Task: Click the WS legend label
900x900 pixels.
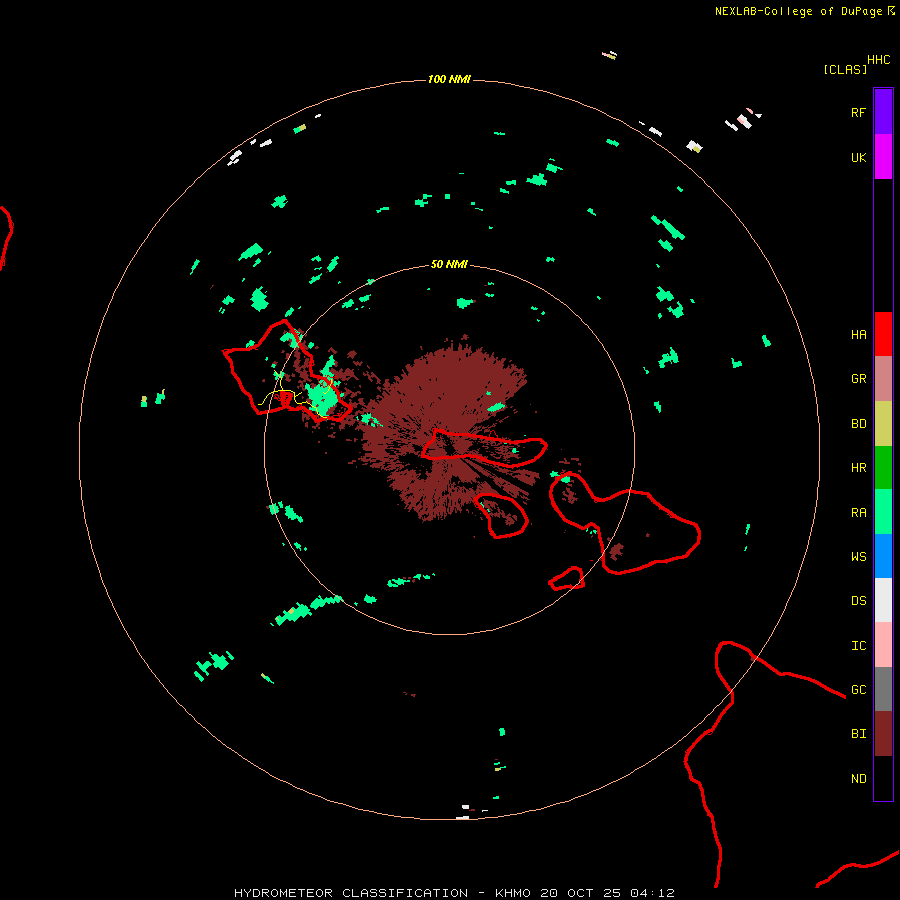Action: [x=858, y=557]
